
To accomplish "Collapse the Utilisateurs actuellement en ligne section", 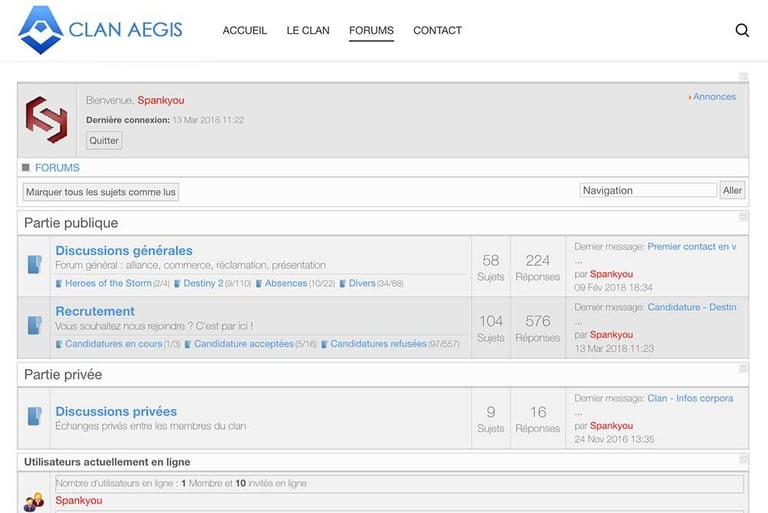I will [743, 459].
